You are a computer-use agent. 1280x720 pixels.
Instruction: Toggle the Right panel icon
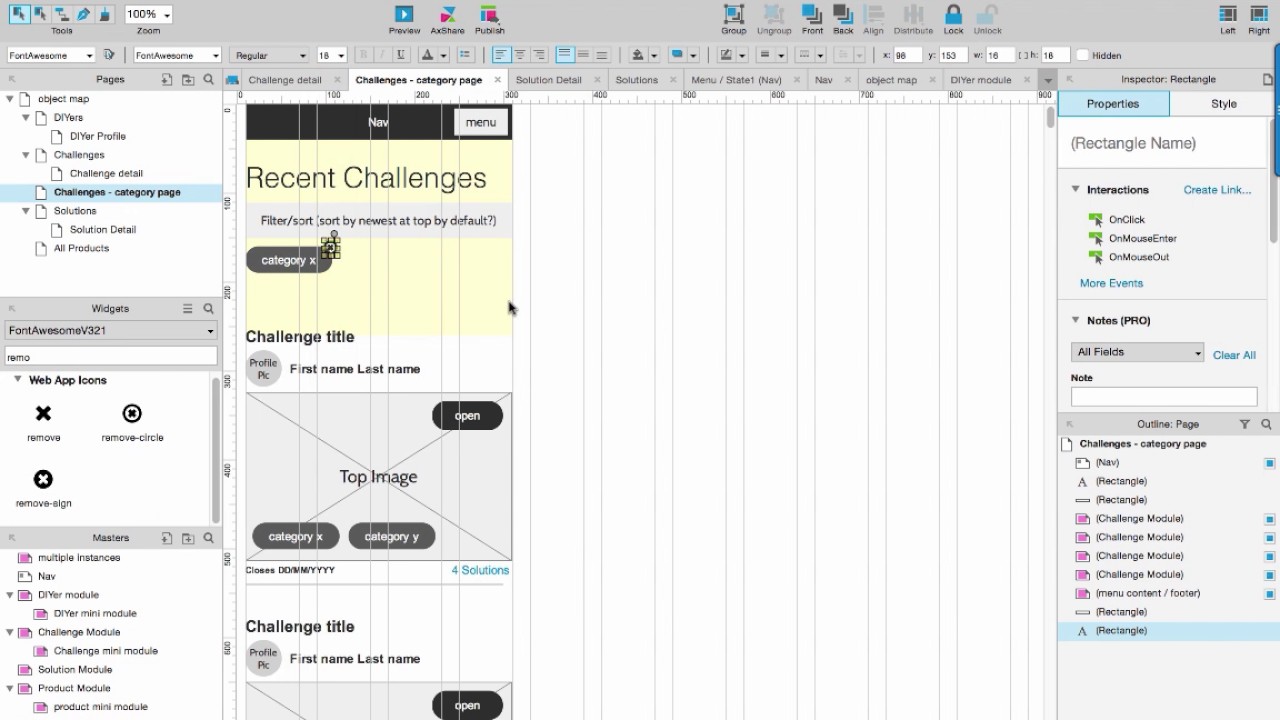tap(1258, 14)
